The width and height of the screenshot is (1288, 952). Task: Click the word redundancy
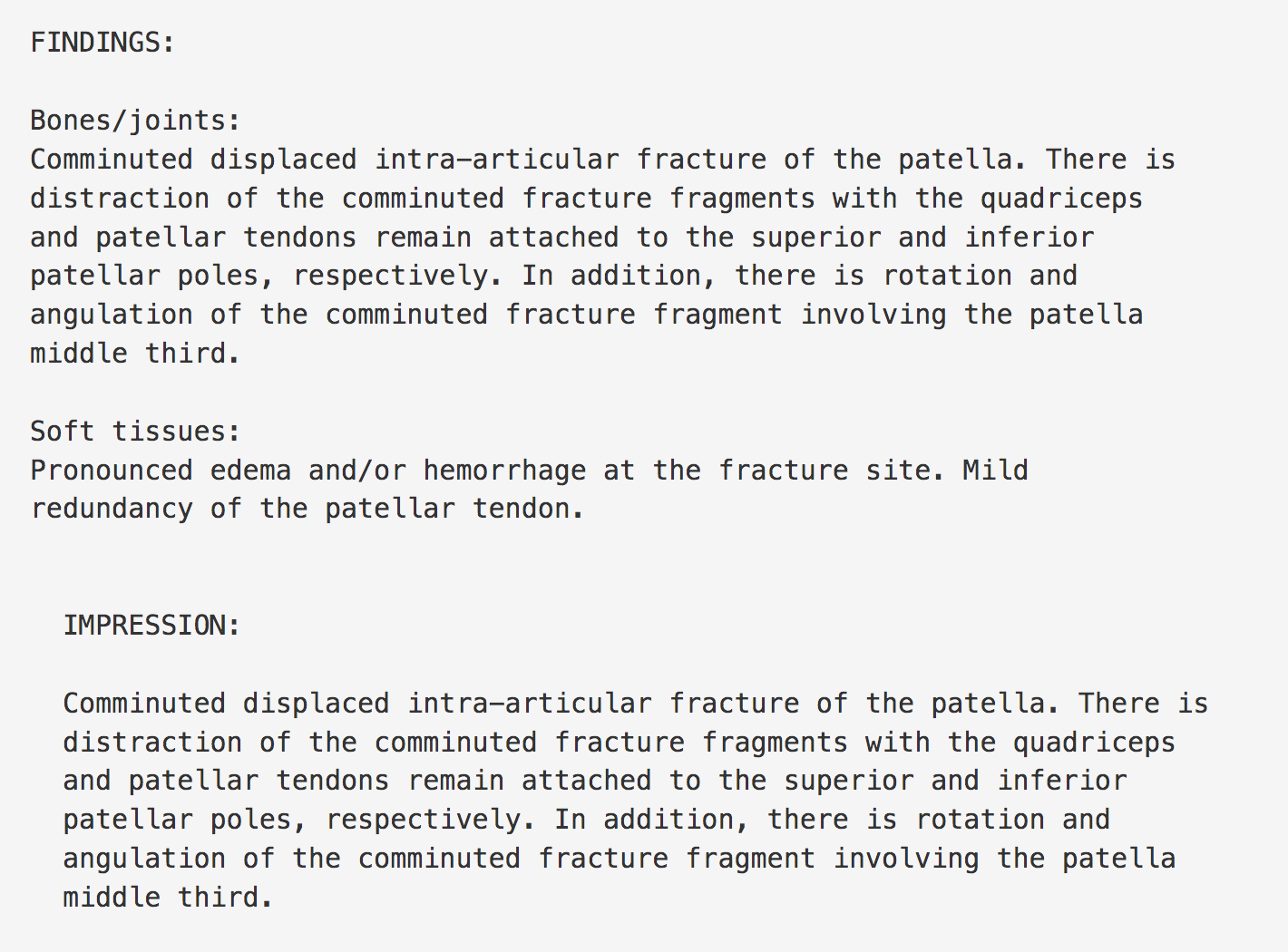click(x=111, y=509)
